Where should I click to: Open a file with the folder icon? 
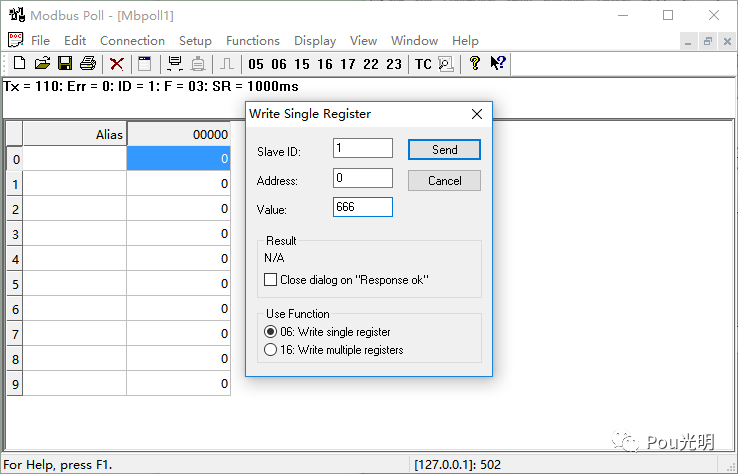[42, 63]
